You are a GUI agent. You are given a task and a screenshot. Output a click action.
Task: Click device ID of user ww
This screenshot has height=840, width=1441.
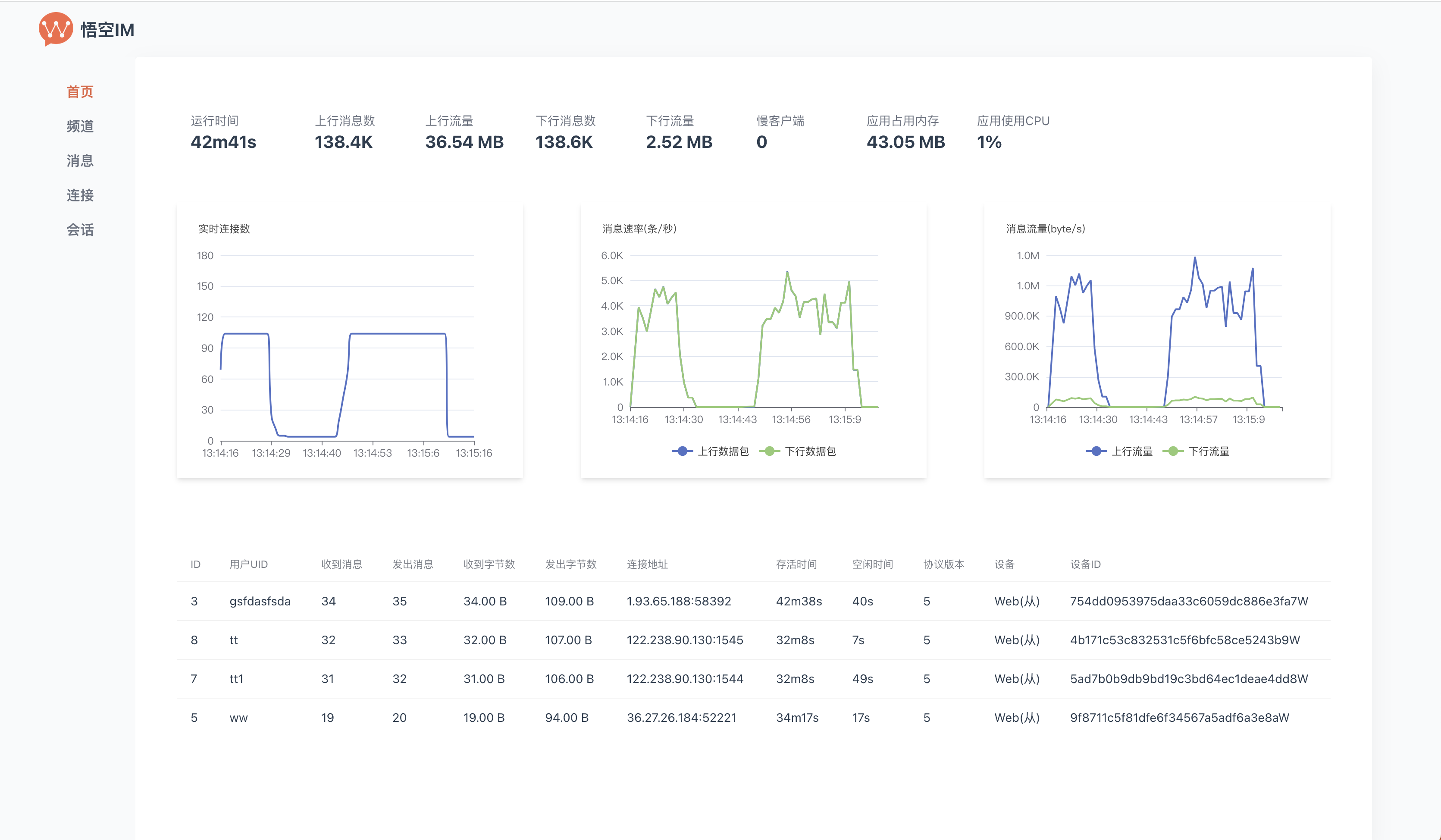[1179, 718]
